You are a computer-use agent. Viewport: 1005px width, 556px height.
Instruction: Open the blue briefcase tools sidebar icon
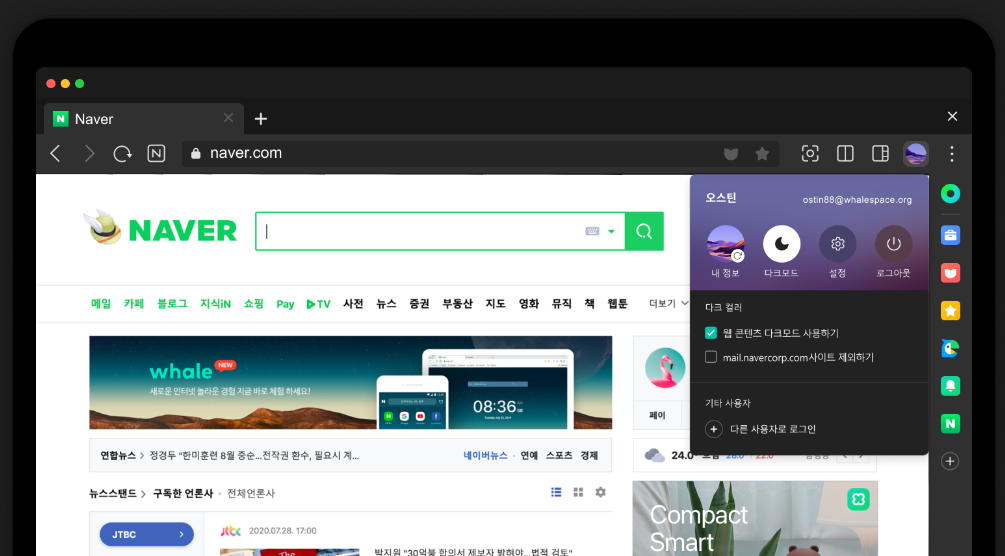(x=951, y=235)
